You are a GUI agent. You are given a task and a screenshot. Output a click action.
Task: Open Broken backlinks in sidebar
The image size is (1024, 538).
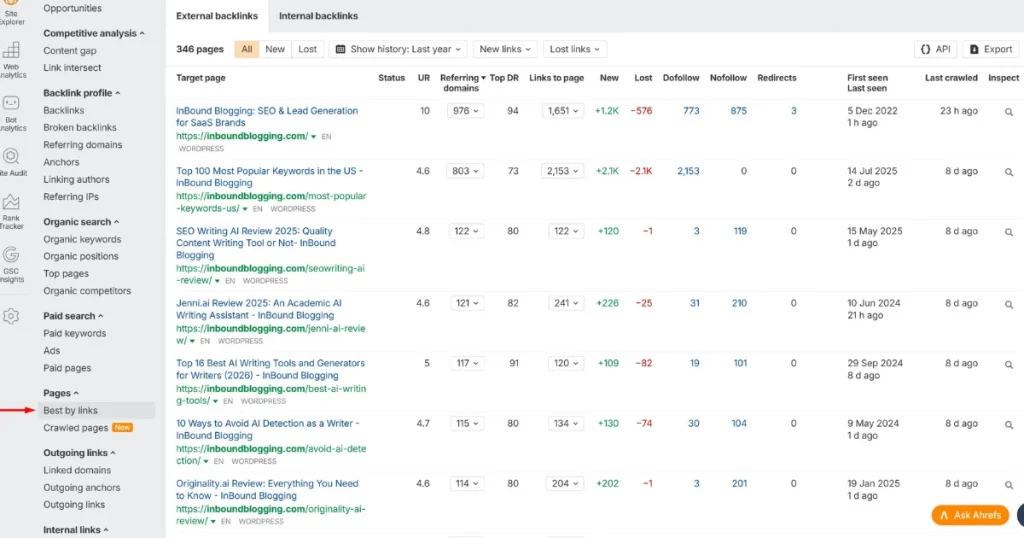click(80, 127)
